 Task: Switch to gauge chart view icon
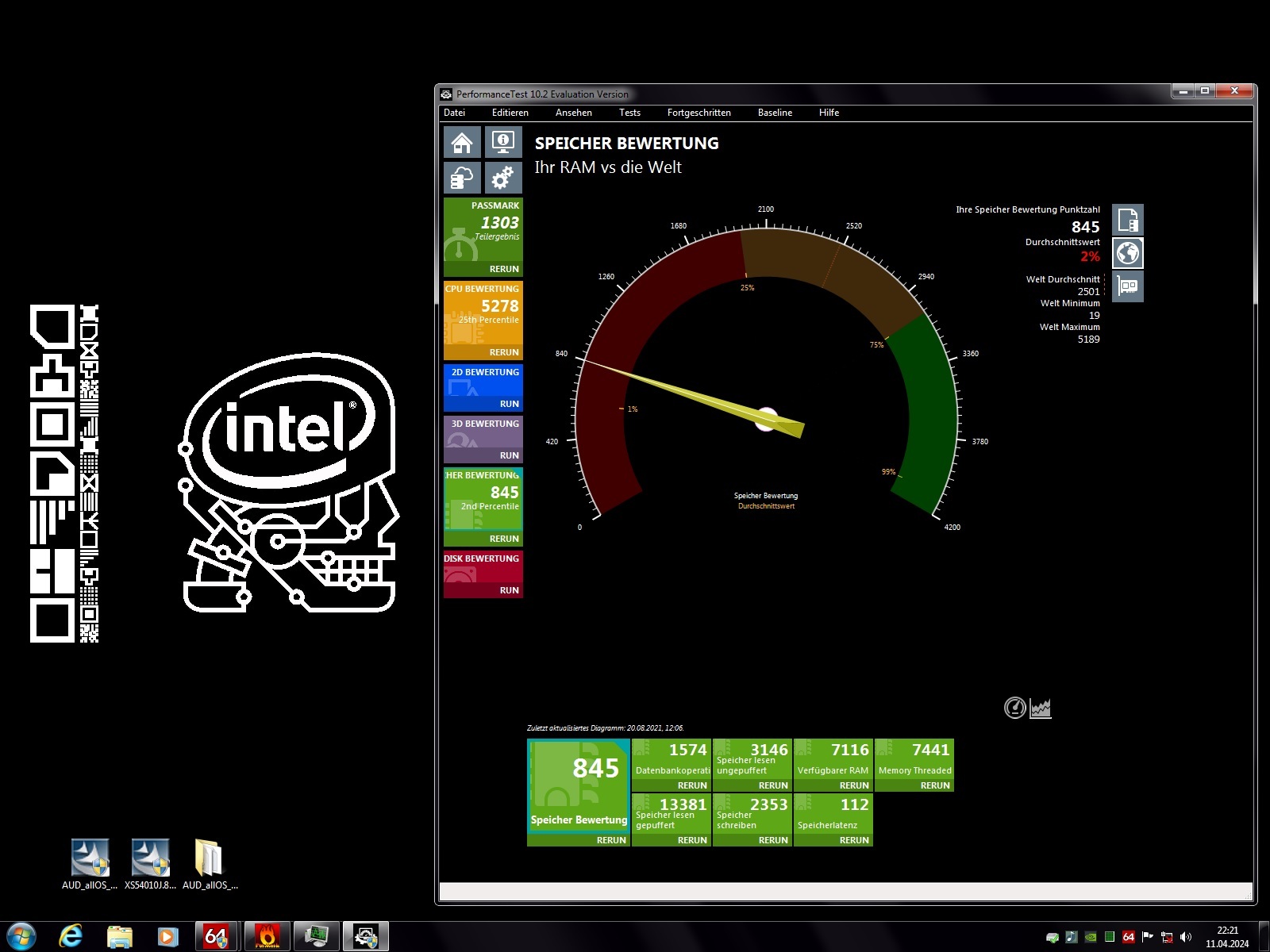click(1014, 708)
